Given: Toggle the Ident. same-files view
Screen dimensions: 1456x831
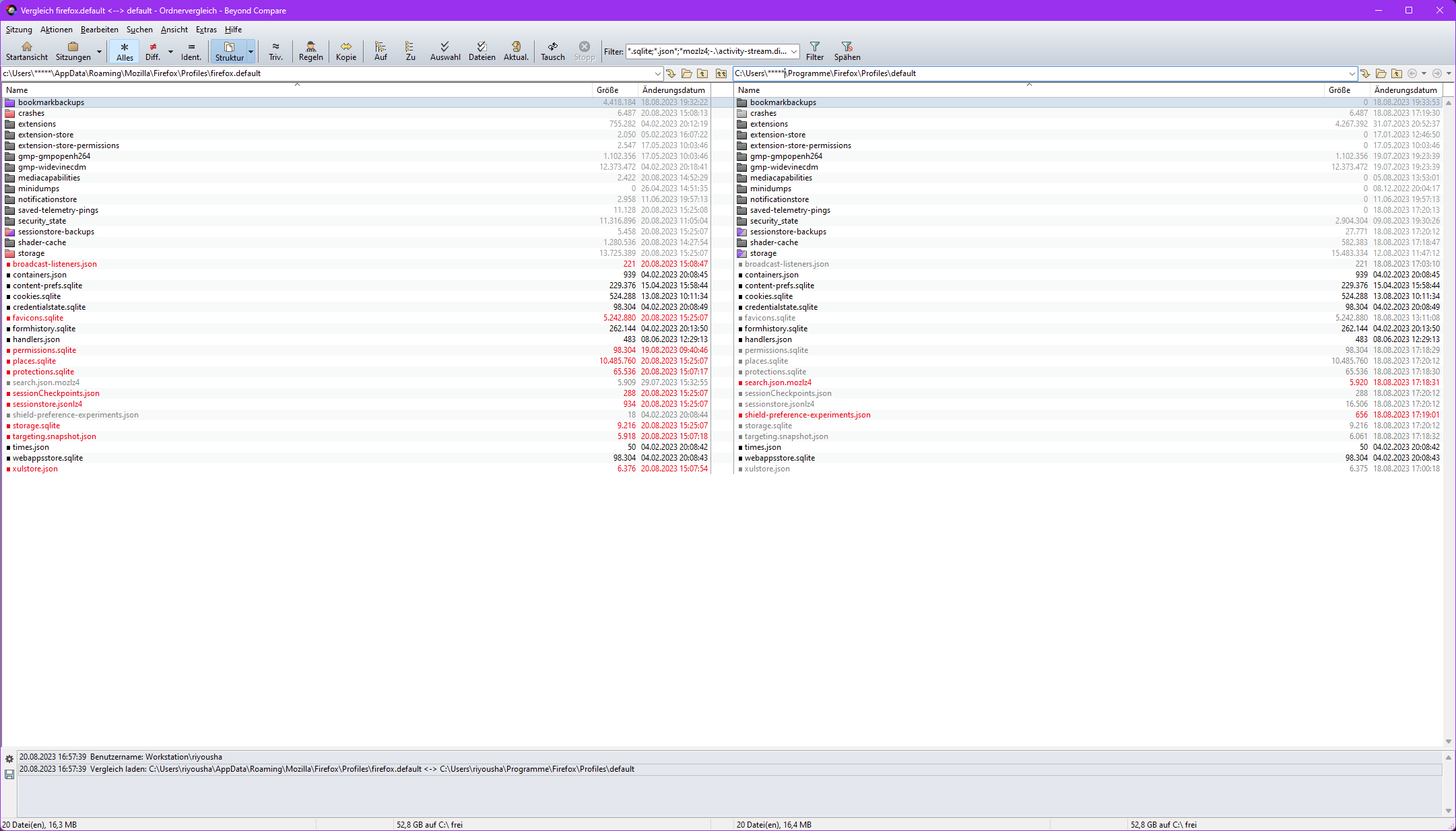Looking at the screenshot, I should pos(191,51).
